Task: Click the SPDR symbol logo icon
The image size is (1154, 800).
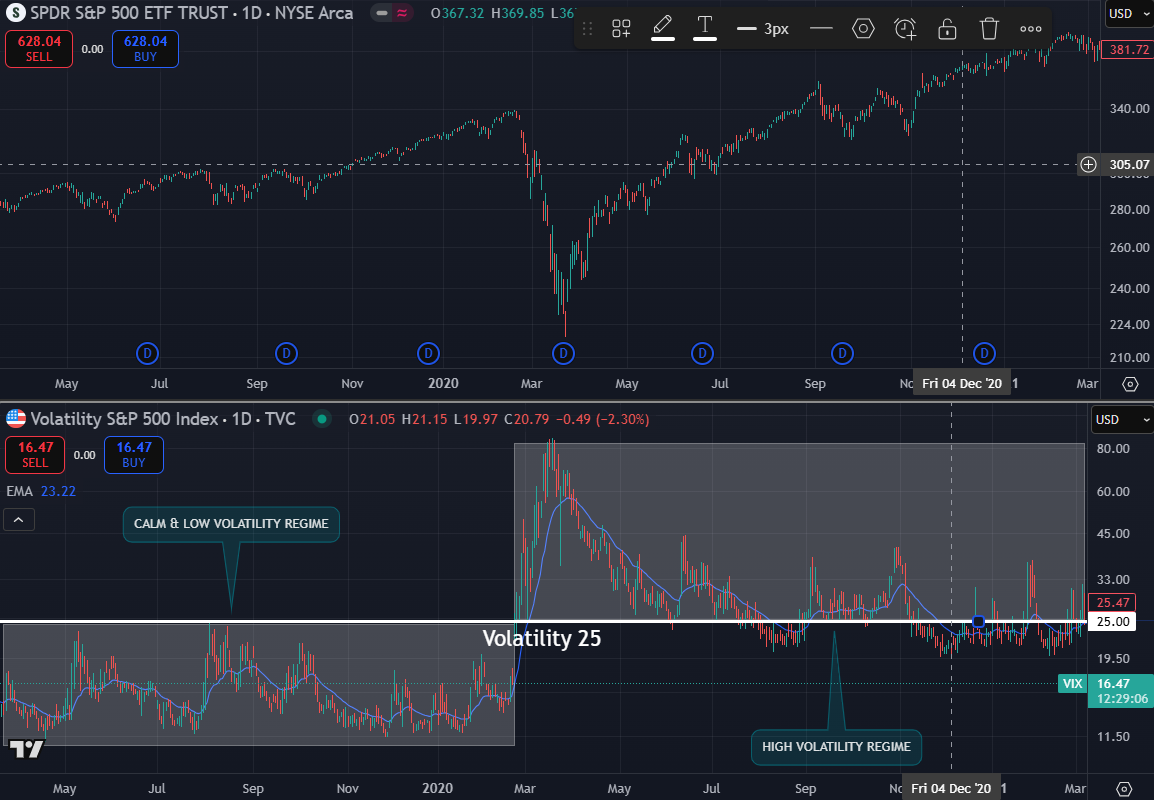Action: click(15, 13)
